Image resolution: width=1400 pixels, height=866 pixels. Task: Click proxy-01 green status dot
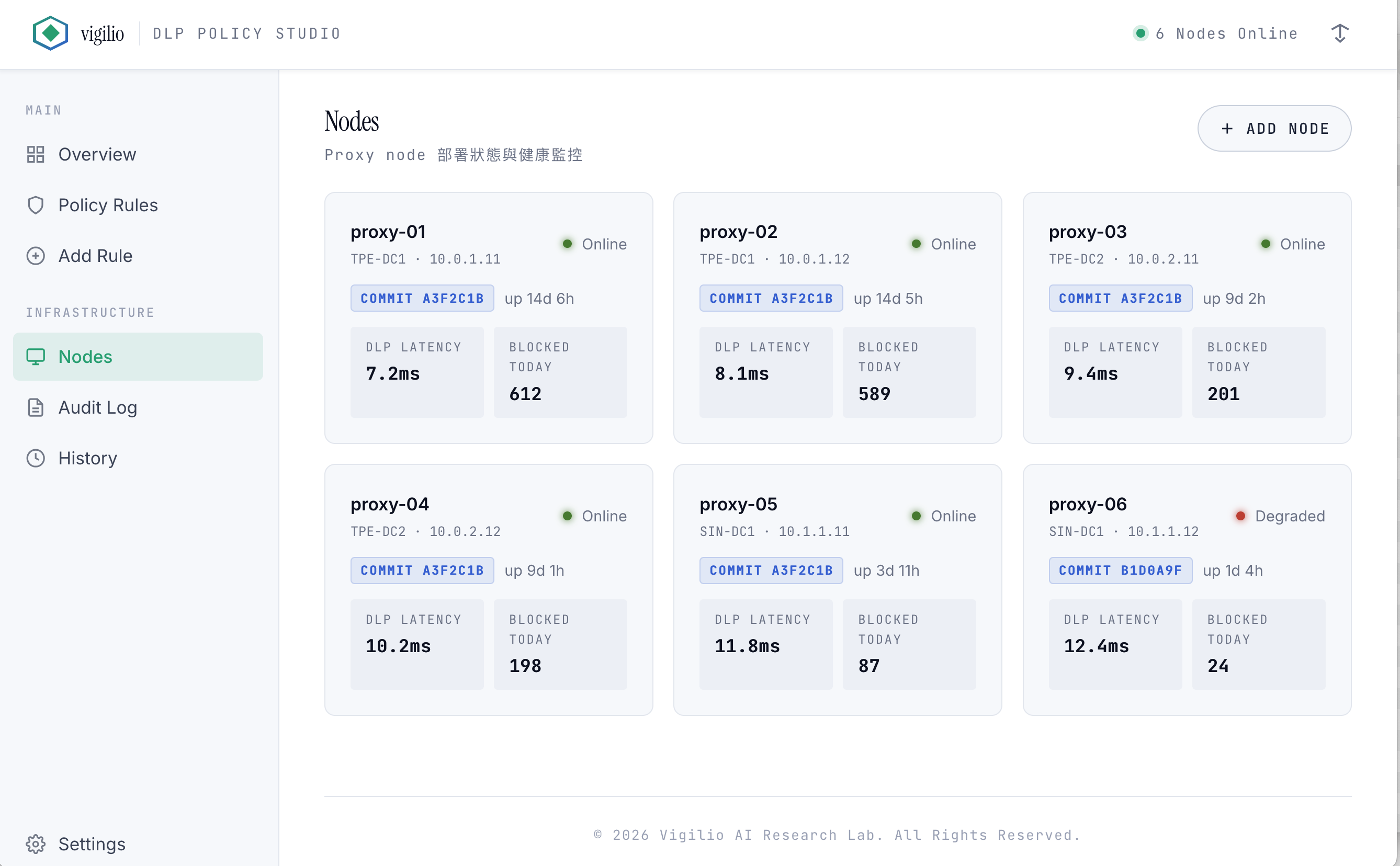[x=567, y=244]
